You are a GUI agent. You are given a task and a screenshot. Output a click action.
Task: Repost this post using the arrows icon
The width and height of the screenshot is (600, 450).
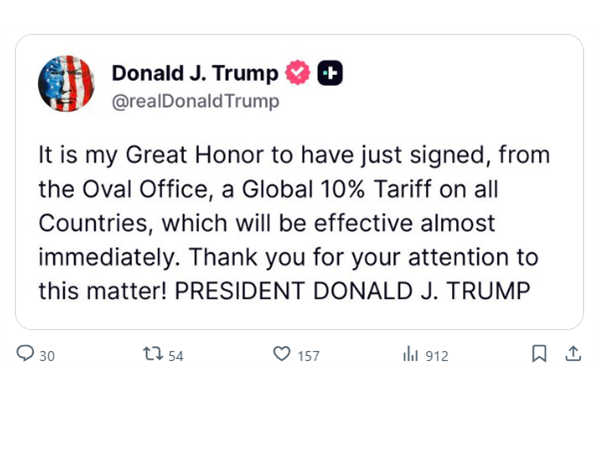click(153, 354)
